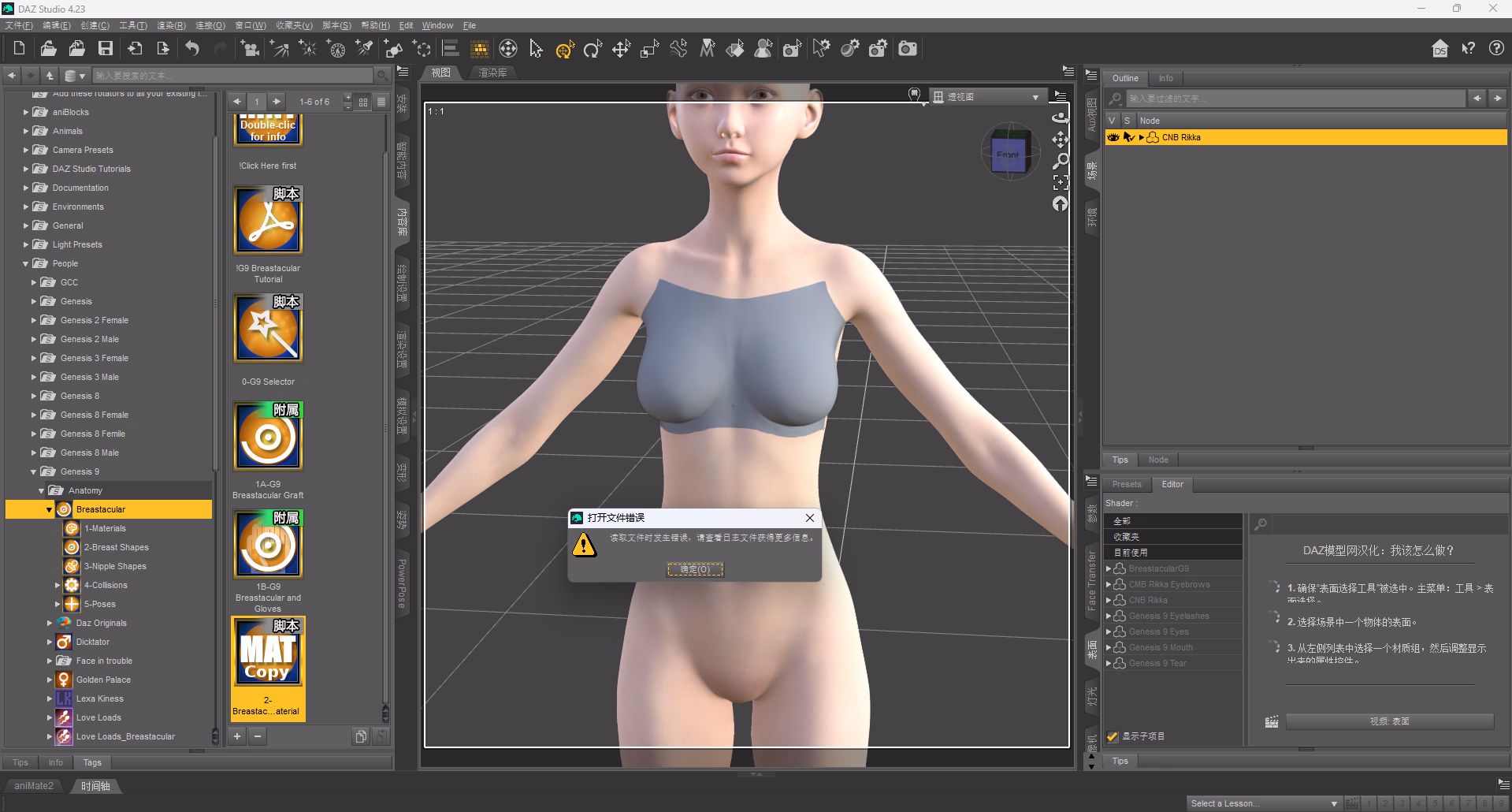The height and width of the screenshot is (812, 1512).
Task: Open the Tags tab below content library
Action: click(92, 762)
